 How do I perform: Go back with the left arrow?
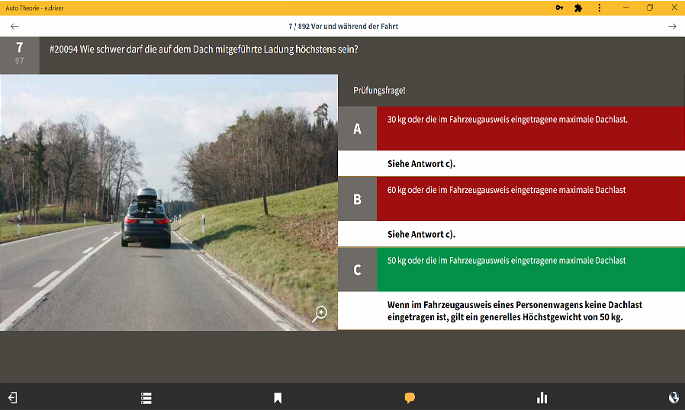(x=14, y=27)
